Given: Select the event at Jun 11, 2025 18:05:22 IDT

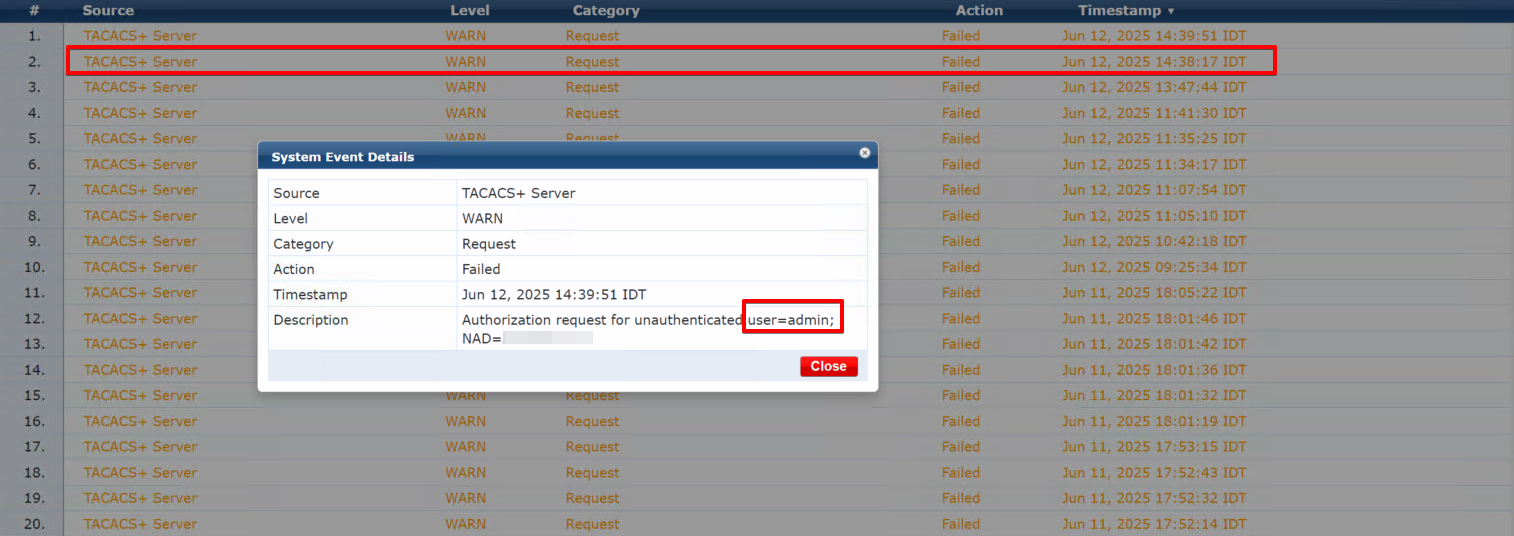Looking at the screenshot, I should (x=757, y=292).
